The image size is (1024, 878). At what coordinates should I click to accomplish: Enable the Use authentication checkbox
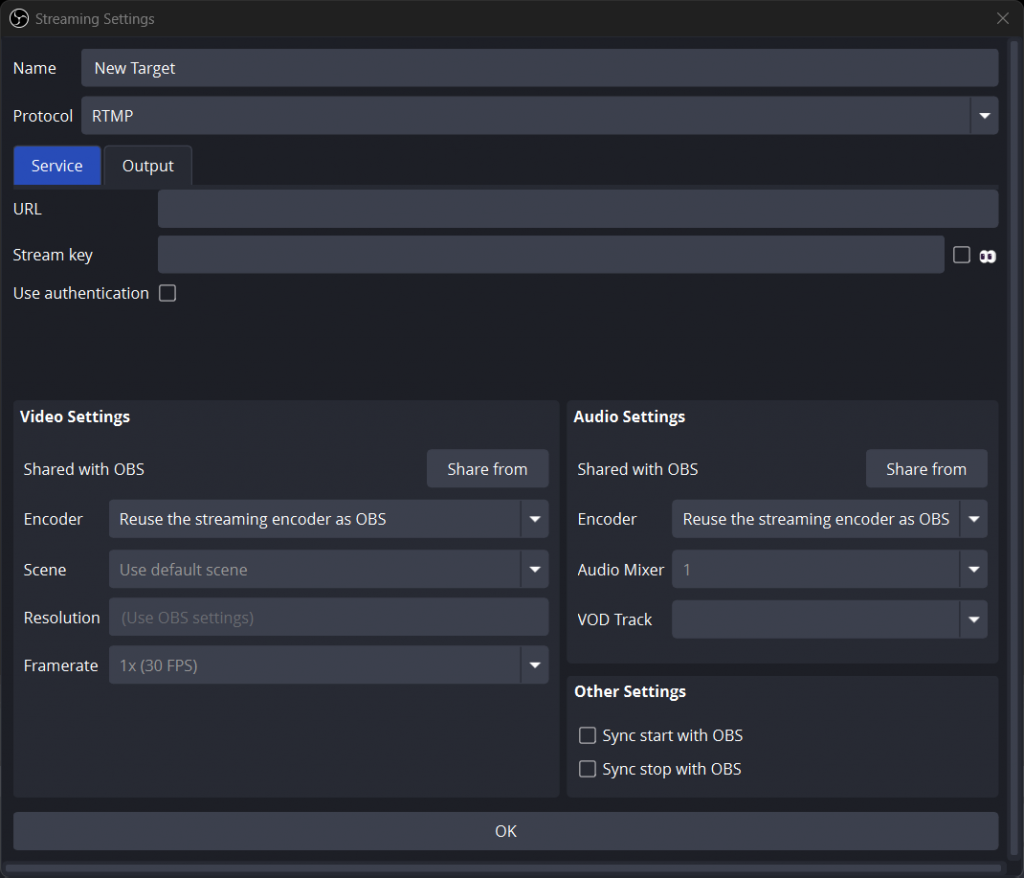click(168, 293)
